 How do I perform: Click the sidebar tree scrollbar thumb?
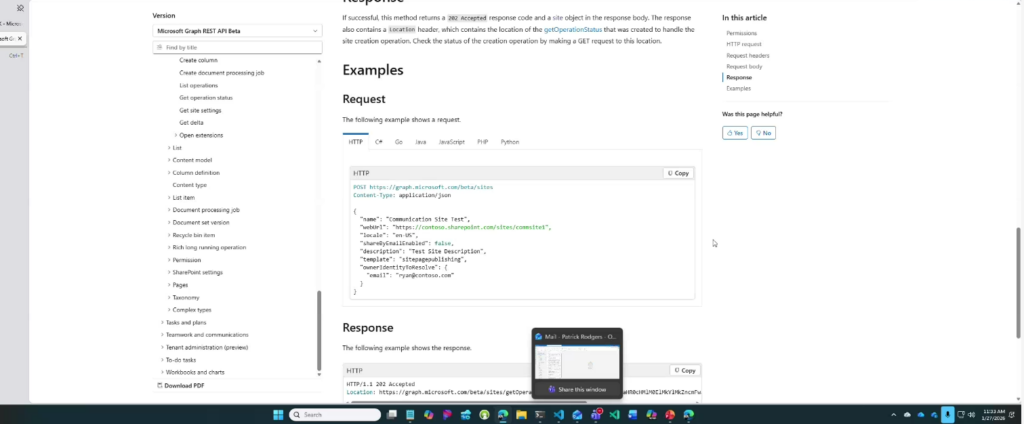[319, 330]
